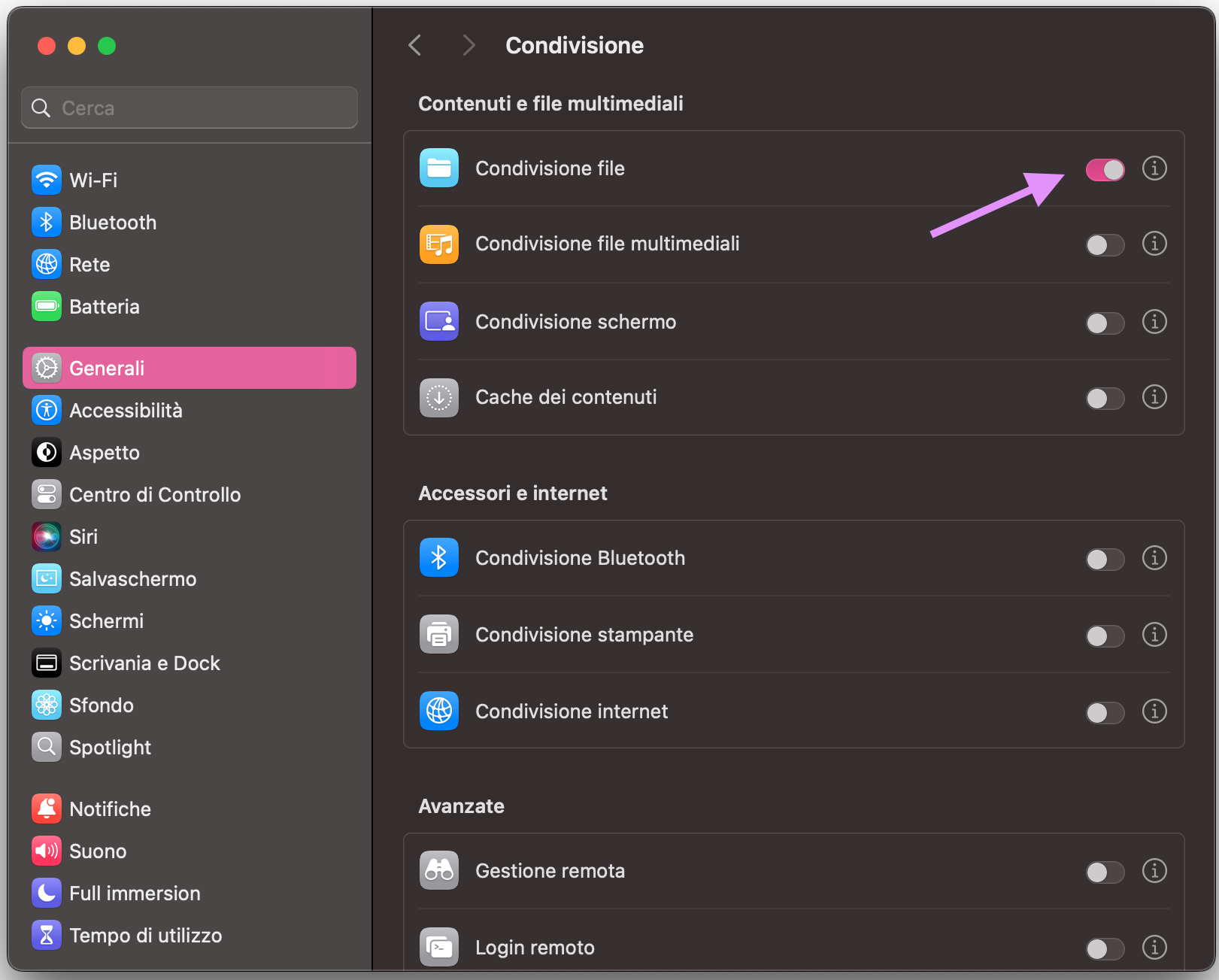The height and width of the screenshot is (980, 1219).
Task: Click the Condivisione file folder icon
Action: click(438, 168)
